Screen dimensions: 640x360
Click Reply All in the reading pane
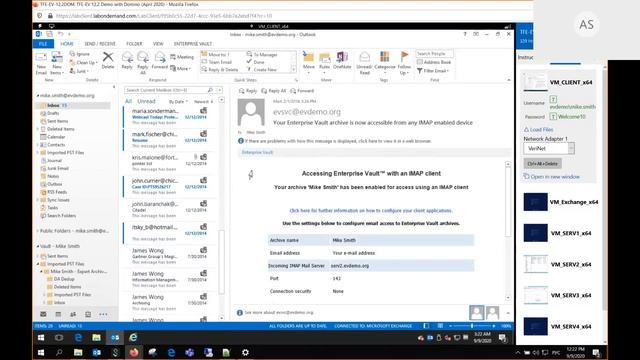pyautogui.click(x=274, y=91)
